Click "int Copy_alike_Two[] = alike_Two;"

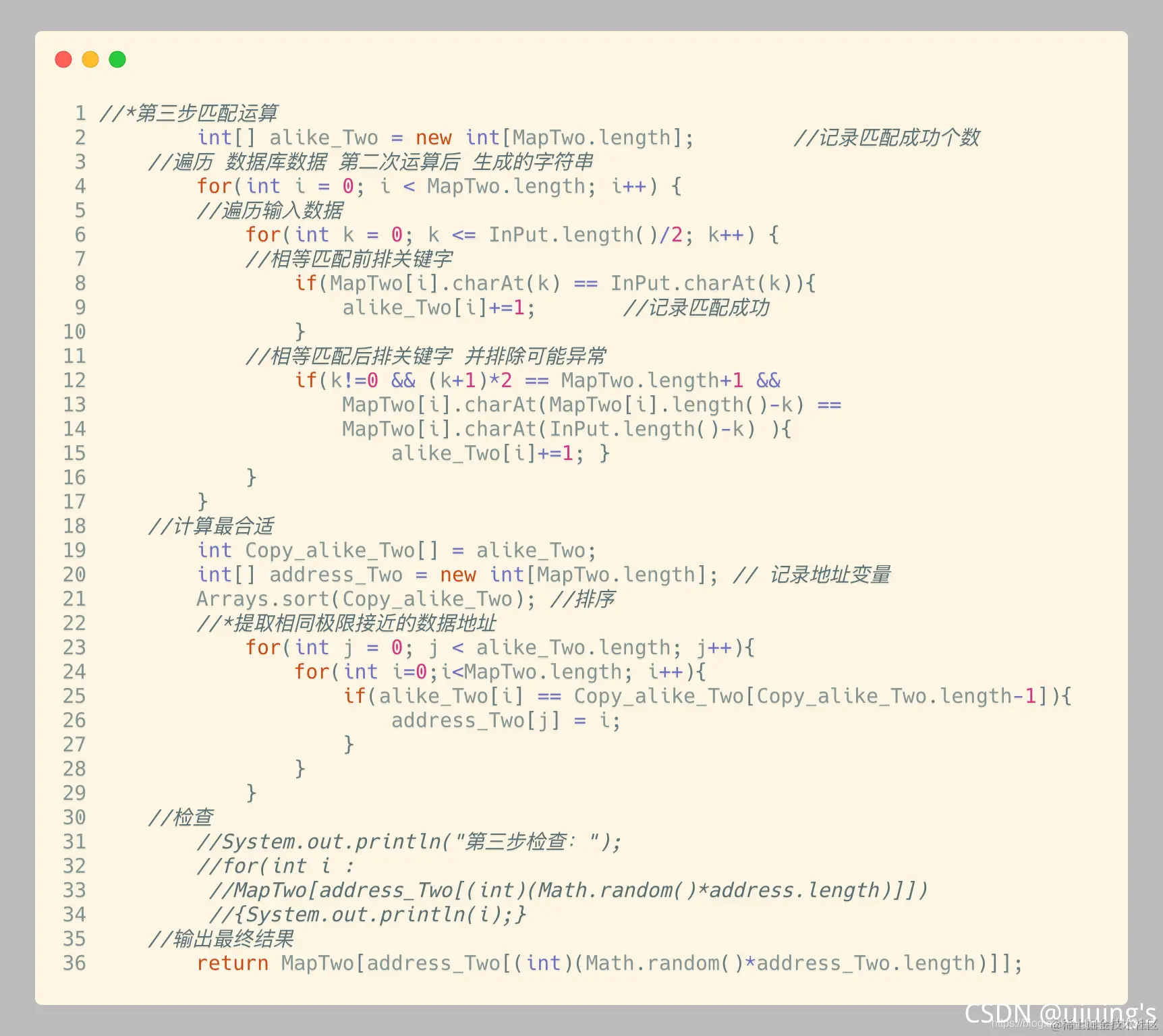[397, 550]
